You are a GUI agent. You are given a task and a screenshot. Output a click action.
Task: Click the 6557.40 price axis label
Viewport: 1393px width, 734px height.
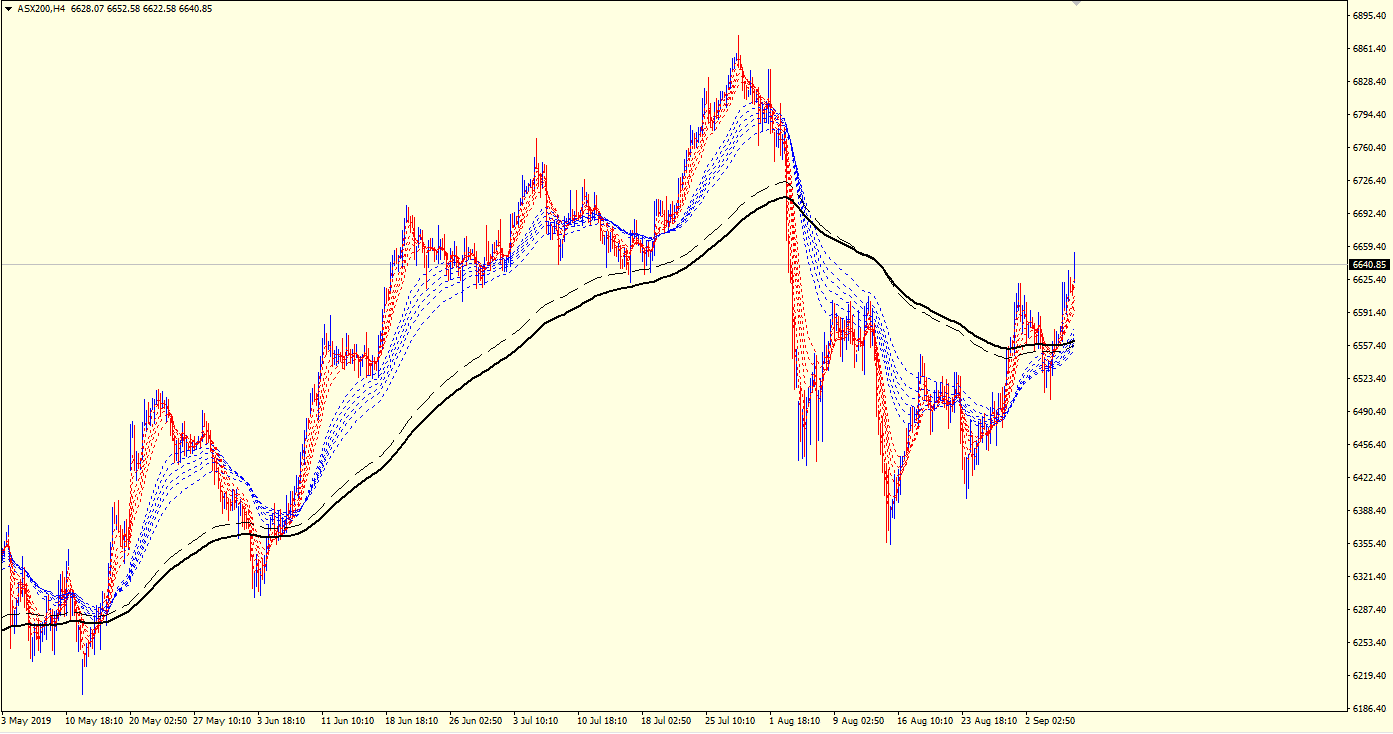pyautogui.click(x=1368, y=346)
